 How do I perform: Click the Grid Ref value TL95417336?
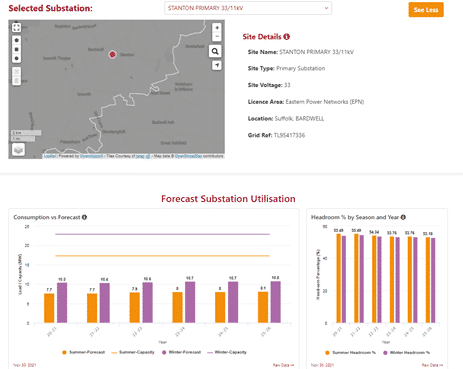point(289,135)
